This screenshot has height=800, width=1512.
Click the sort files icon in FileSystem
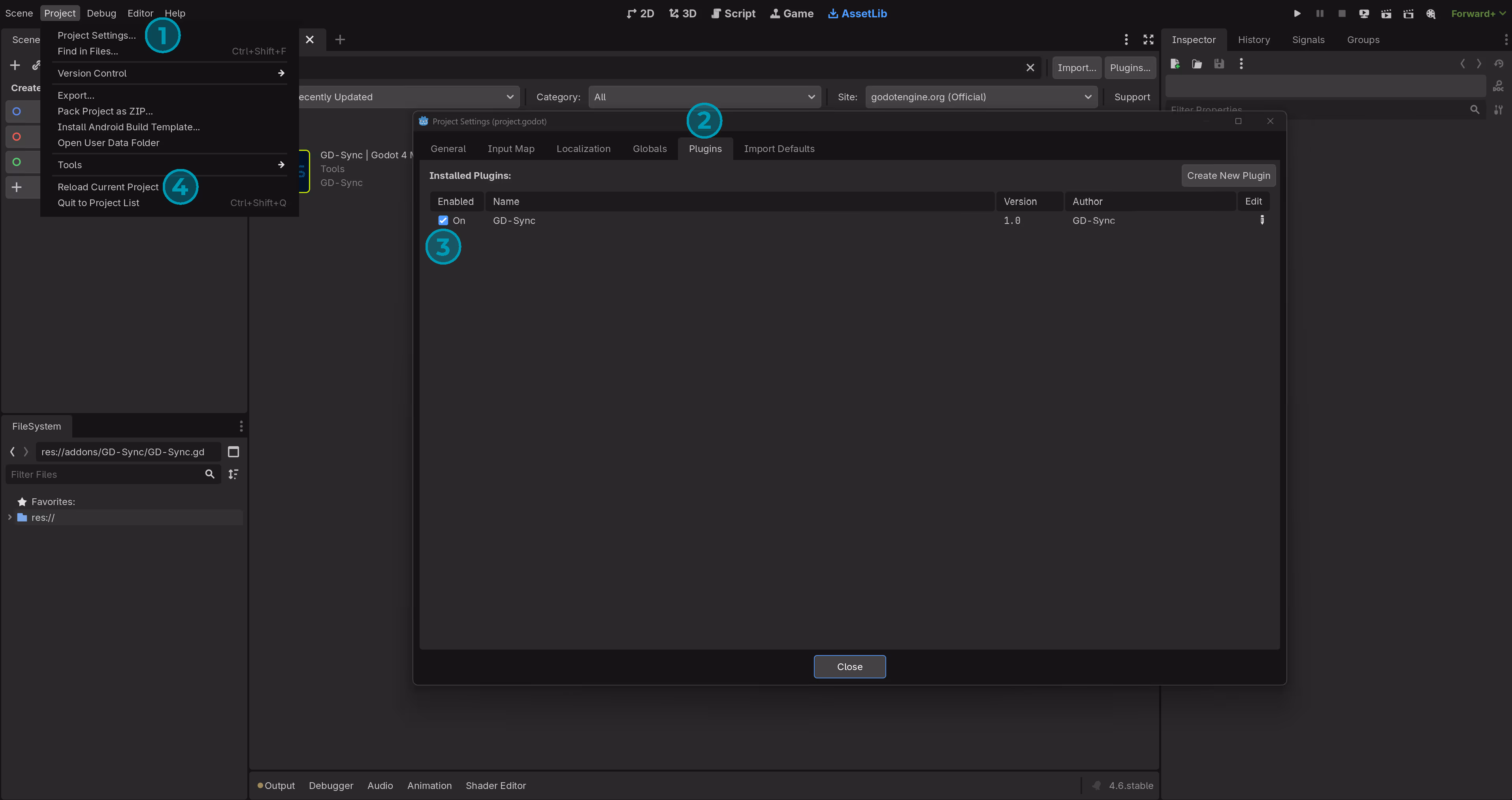pos(233,474)
